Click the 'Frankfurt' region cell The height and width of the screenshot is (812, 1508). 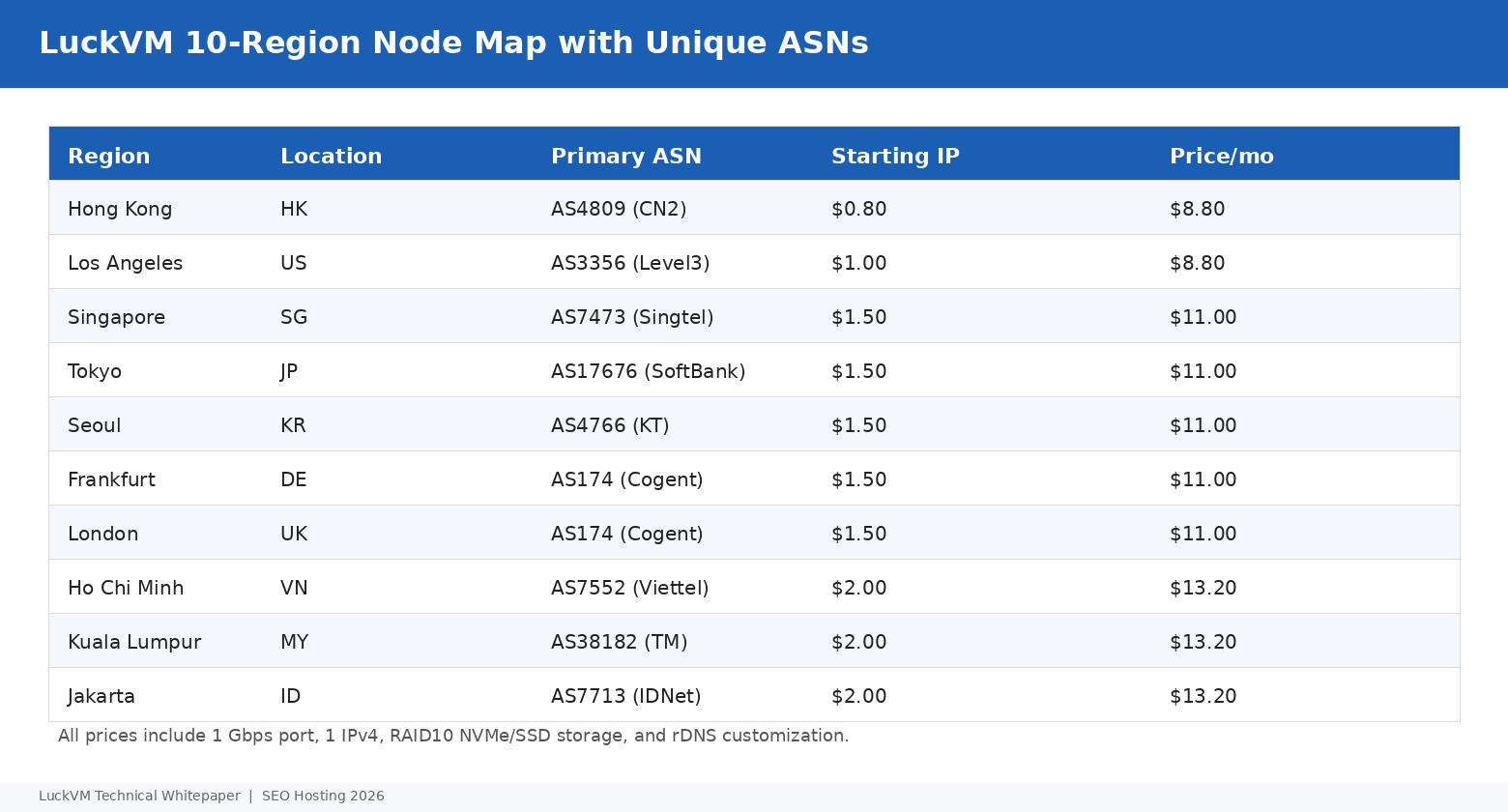click(x=111, y=479)
